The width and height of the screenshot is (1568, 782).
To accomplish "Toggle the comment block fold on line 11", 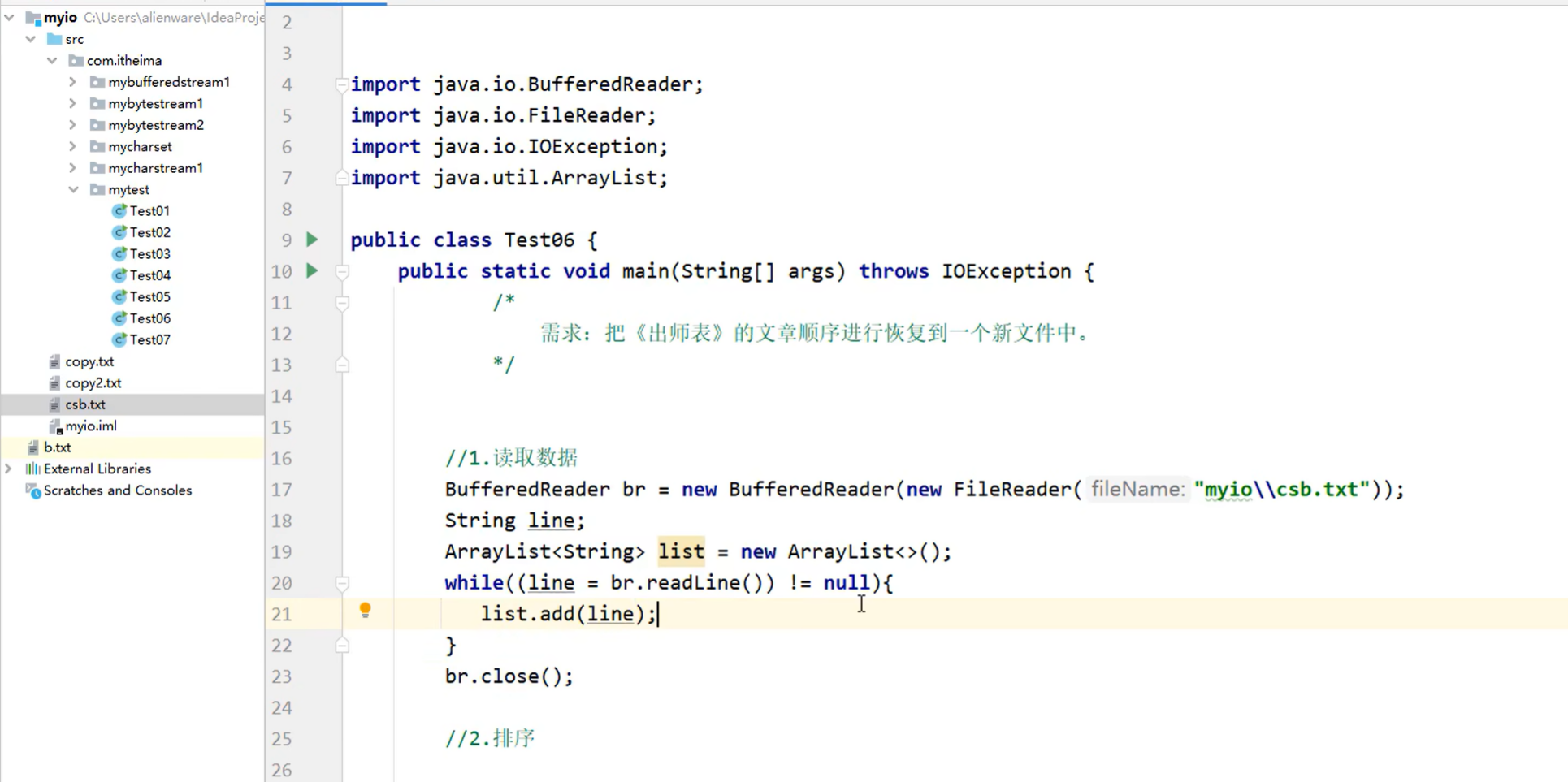I will tap(342, 303).
